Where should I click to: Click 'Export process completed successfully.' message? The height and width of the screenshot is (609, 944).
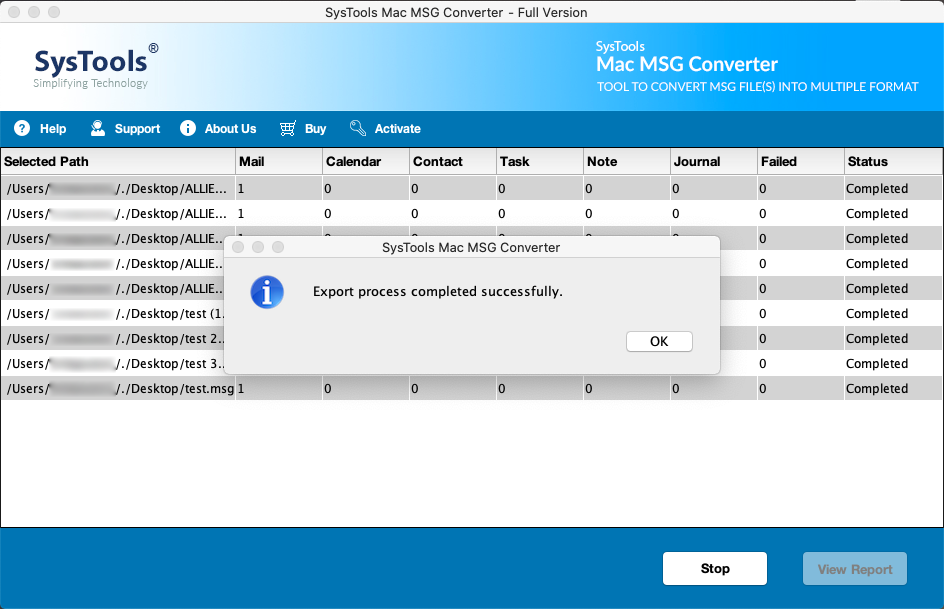point(438,292)
